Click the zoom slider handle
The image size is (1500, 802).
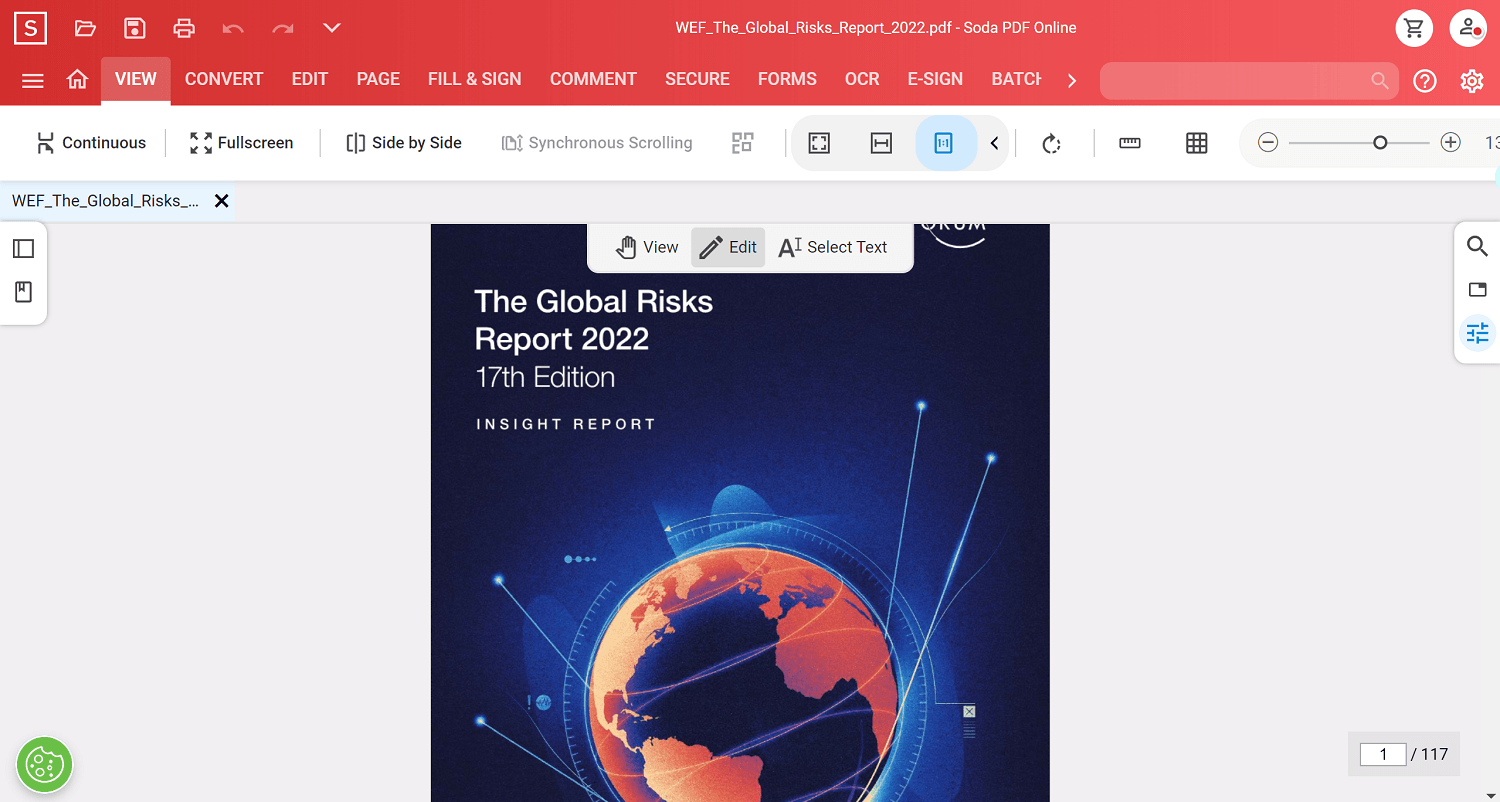(x=1380, y=143)
